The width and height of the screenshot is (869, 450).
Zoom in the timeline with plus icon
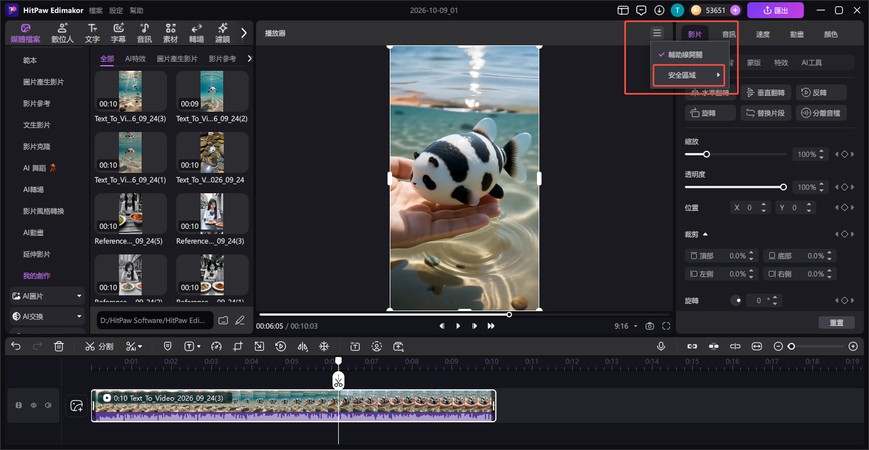pos(853,346)
